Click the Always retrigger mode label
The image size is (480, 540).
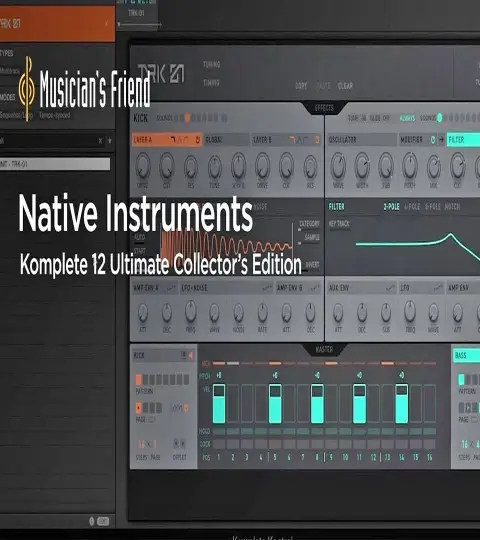tap(407, 118)
